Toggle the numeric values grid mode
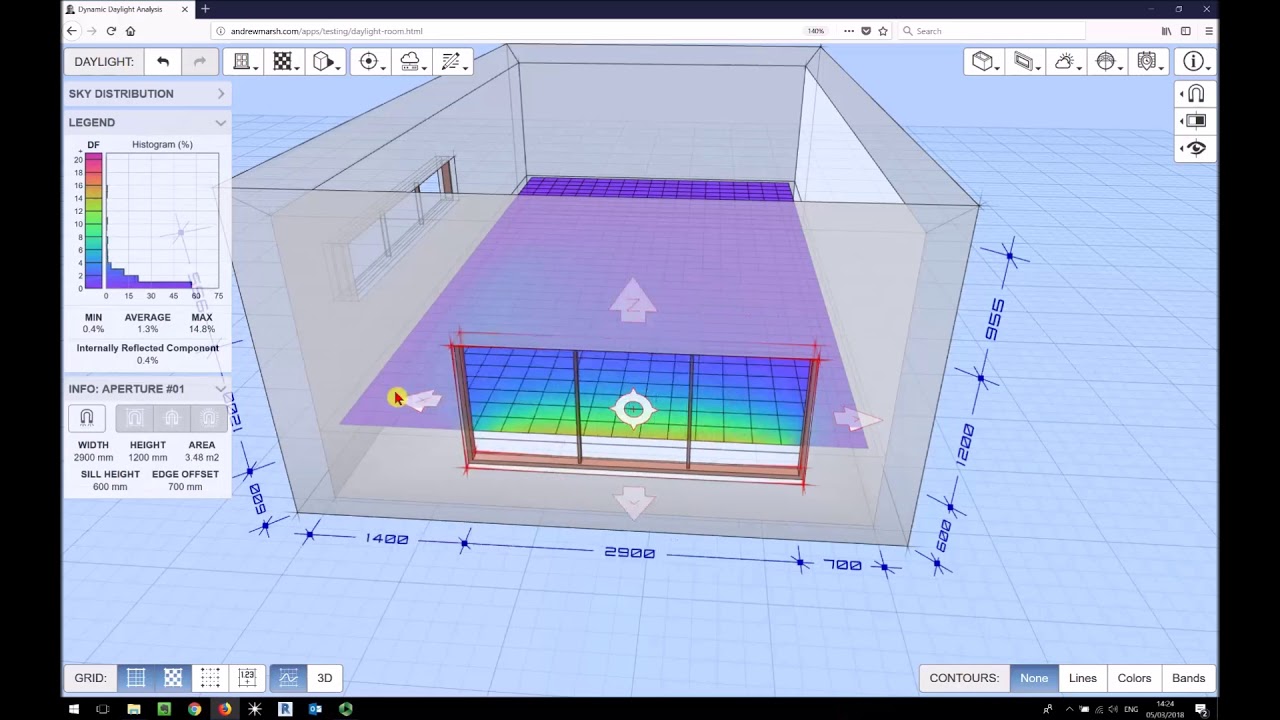Screen dimensions: 1280x720 pos(247,678)
